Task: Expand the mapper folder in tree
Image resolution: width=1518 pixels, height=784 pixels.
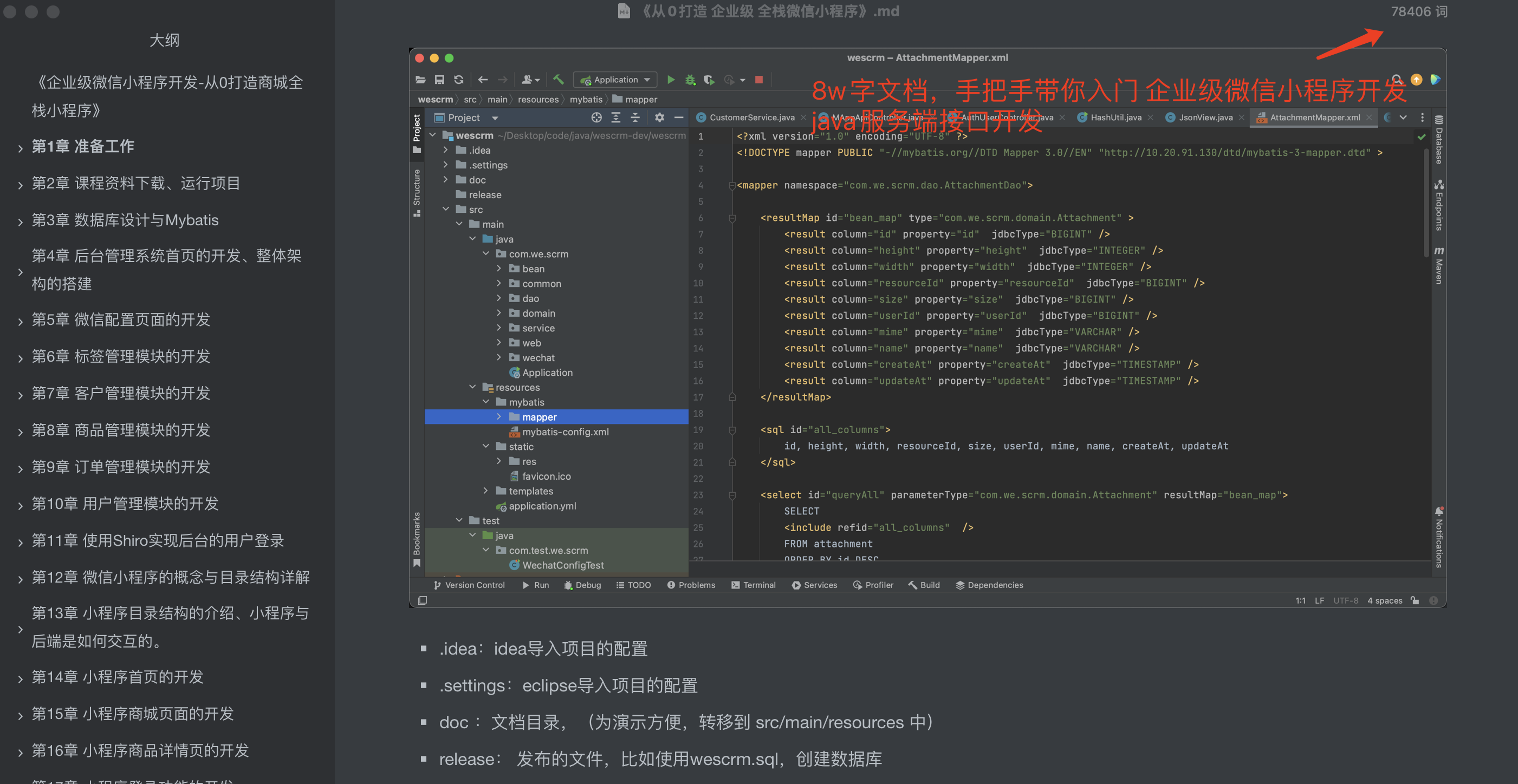Action: click(498, 416)
